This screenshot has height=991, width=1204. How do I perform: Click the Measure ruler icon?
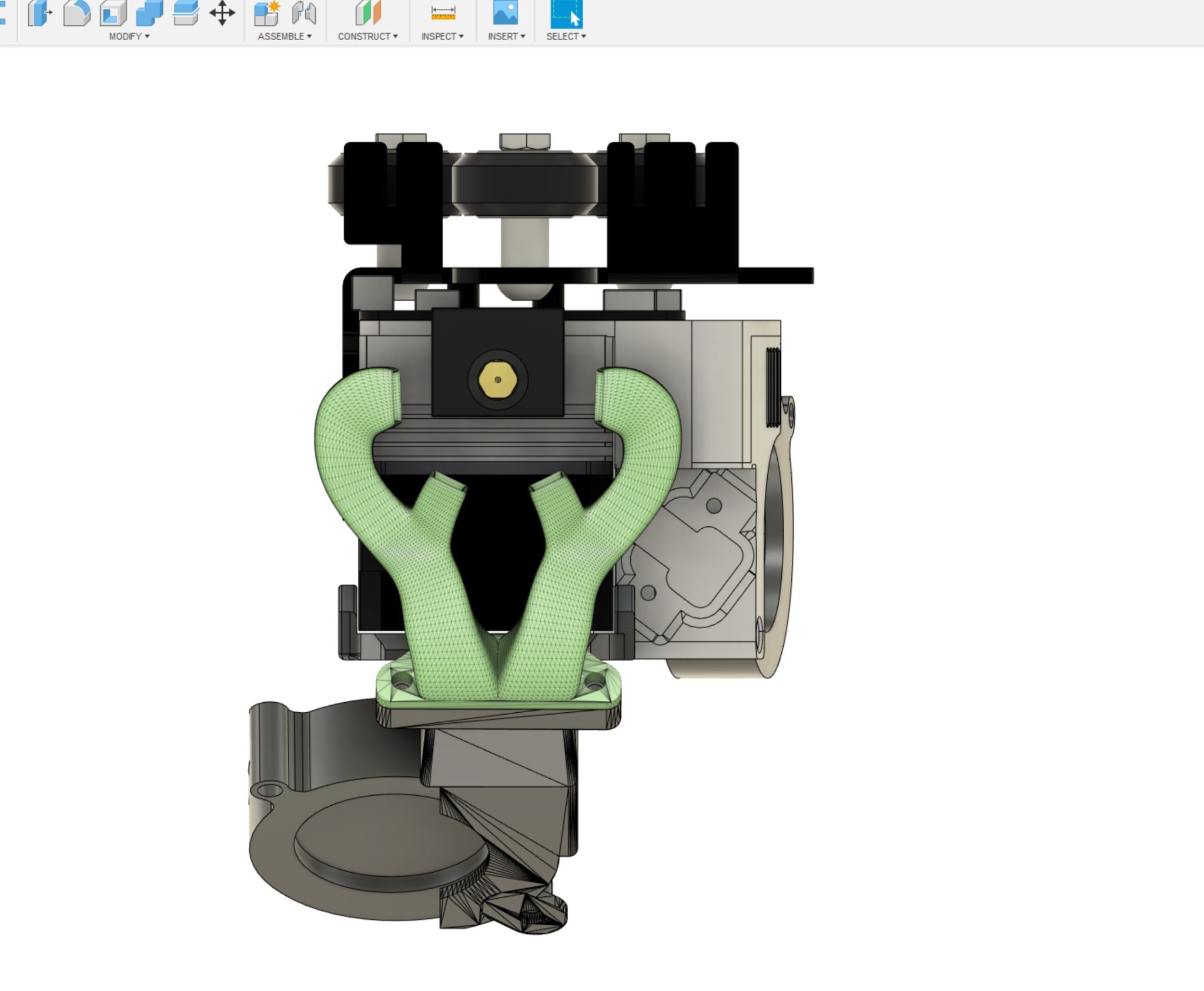tap(443, 13)
